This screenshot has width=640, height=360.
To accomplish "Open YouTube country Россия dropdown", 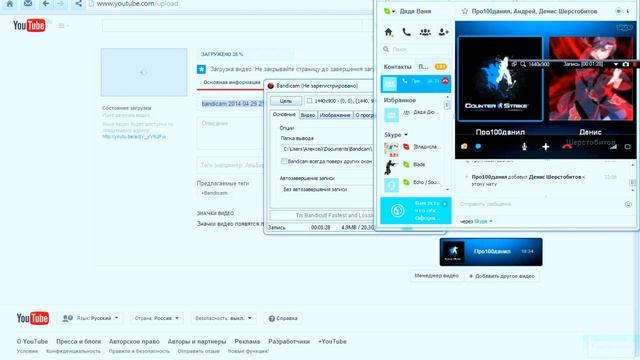I will pyautogui.click(x=157, y=318).
